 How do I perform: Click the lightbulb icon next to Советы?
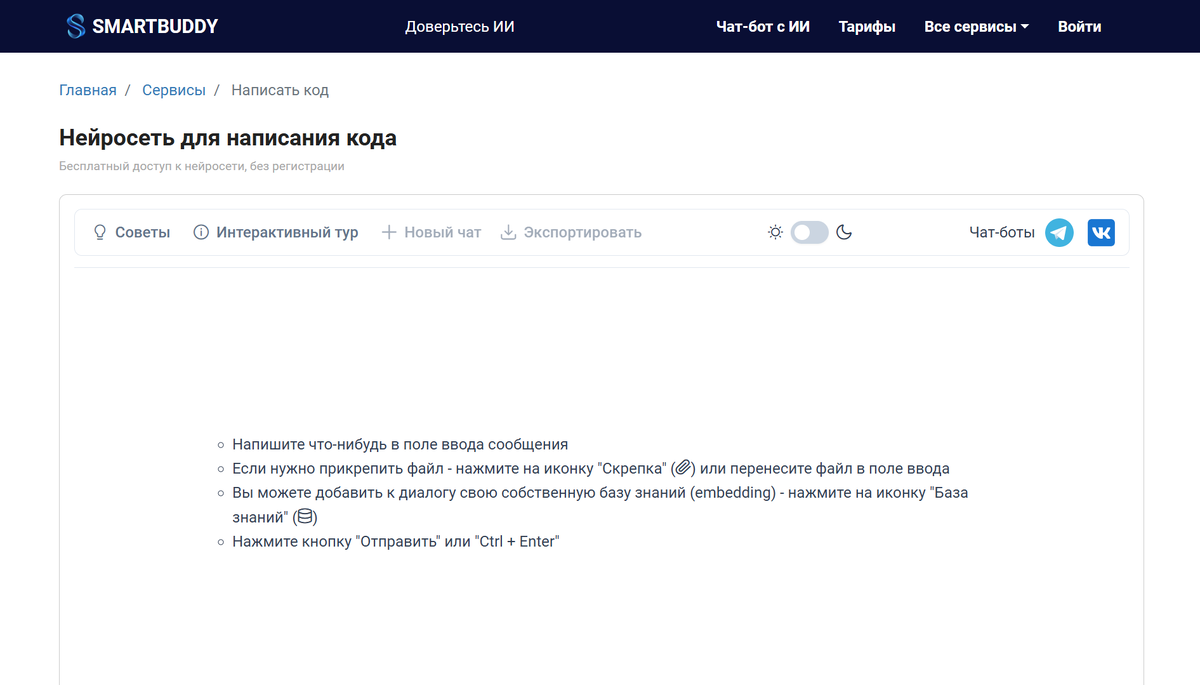pos(100,233)
